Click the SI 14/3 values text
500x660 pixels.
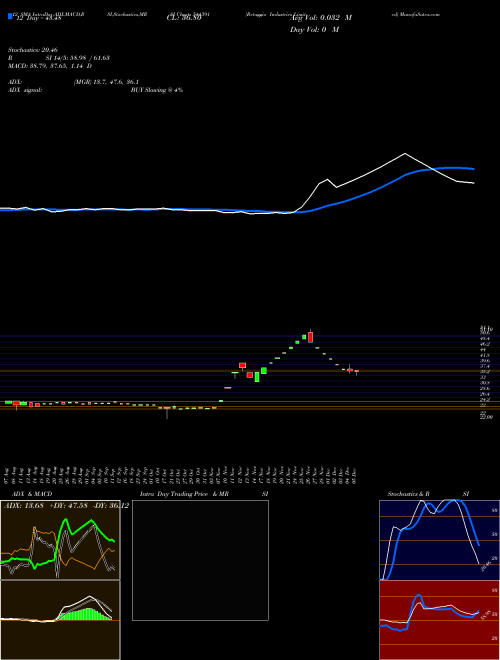78,58
